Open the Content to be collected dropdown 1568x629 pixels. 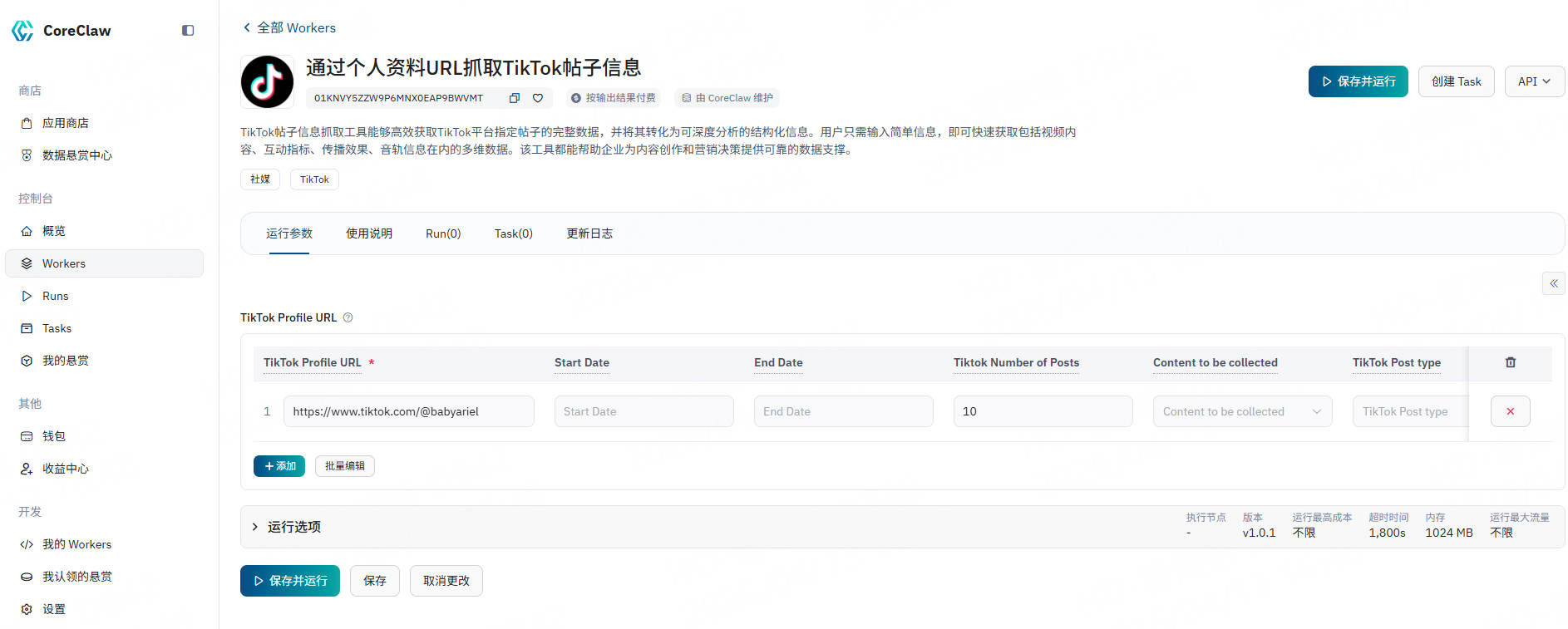1241,411
